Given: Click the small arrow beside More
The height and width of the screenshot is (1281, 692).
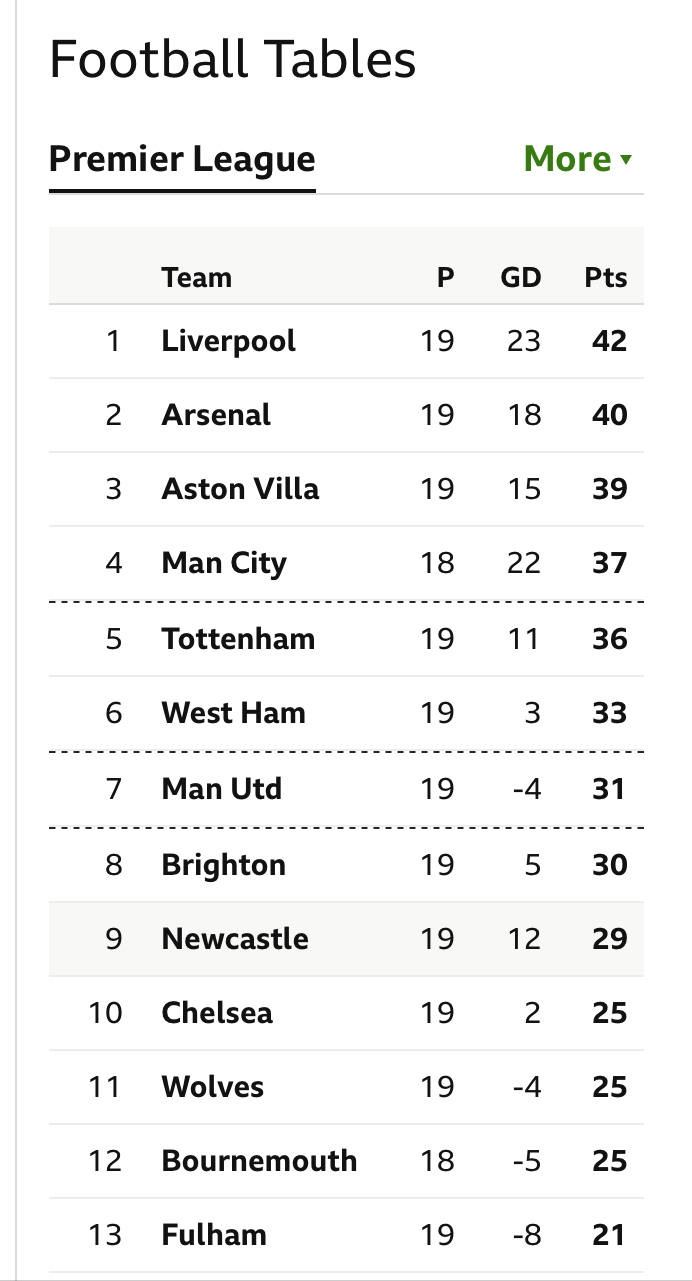Looking at the screenshot, I should coord(626,160).
